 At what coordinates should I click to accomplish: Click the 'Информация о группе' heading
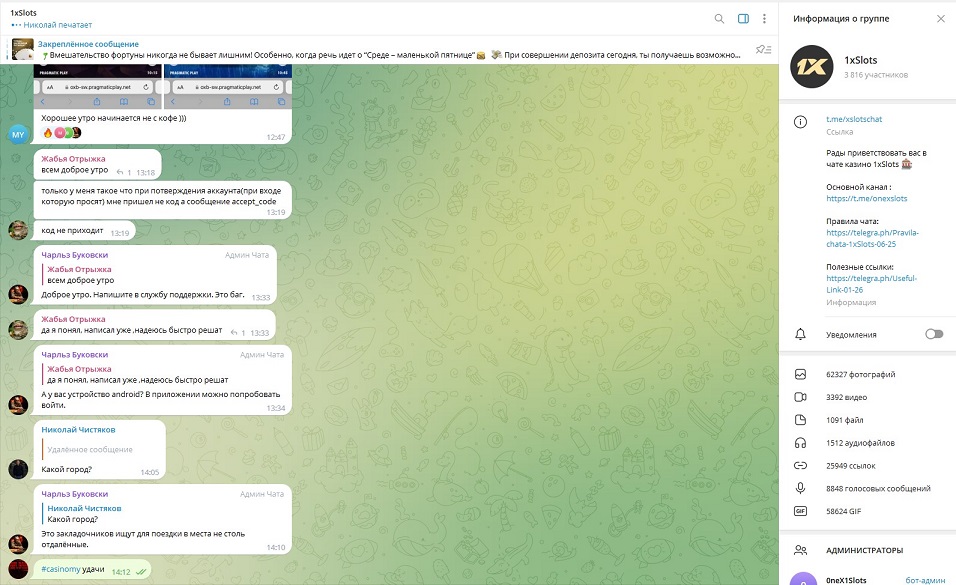pos(841,19)
